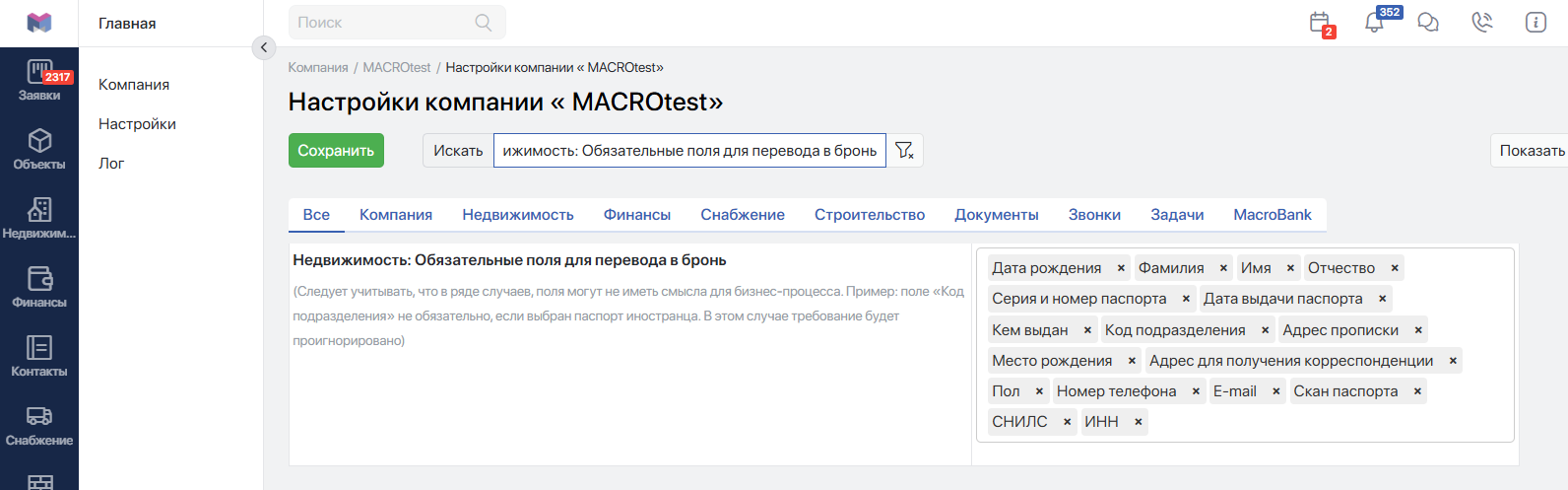Remove the Адрес прописки tag
This screenshot has width=1568, height=490.
1418,330
